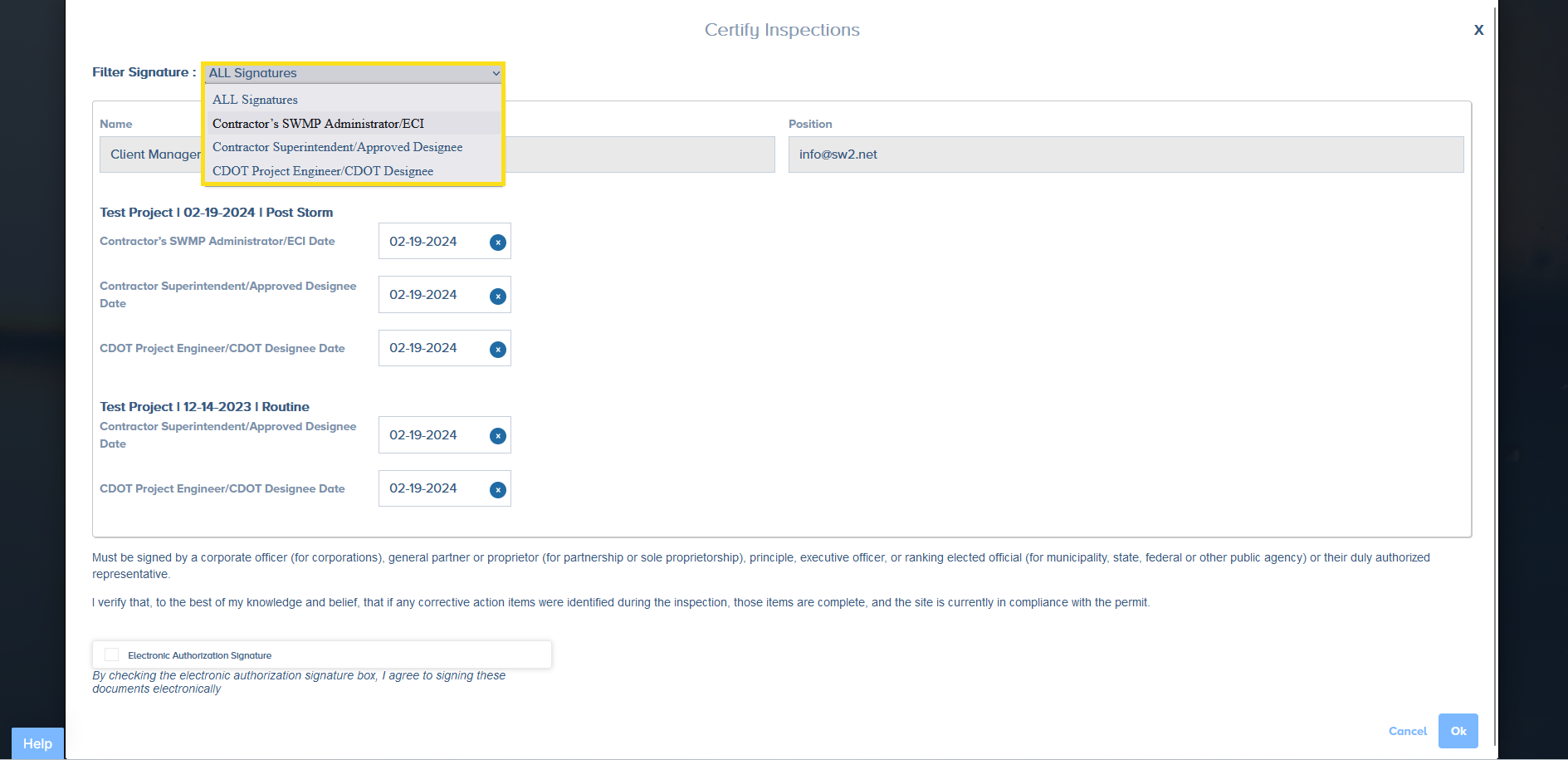Click the Position field with info@sw2.net

click(1125, 154)
